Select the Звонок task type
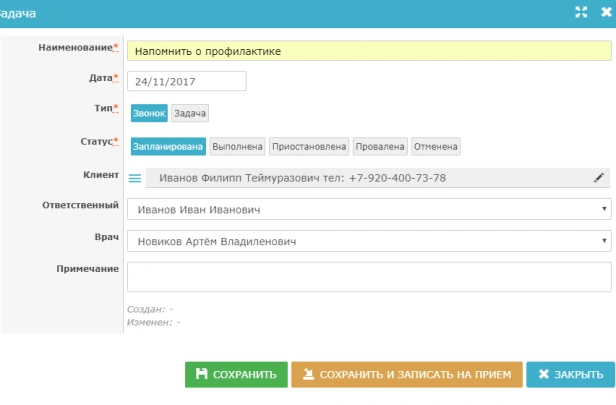The image size is (616, 405). coord(148,114)
